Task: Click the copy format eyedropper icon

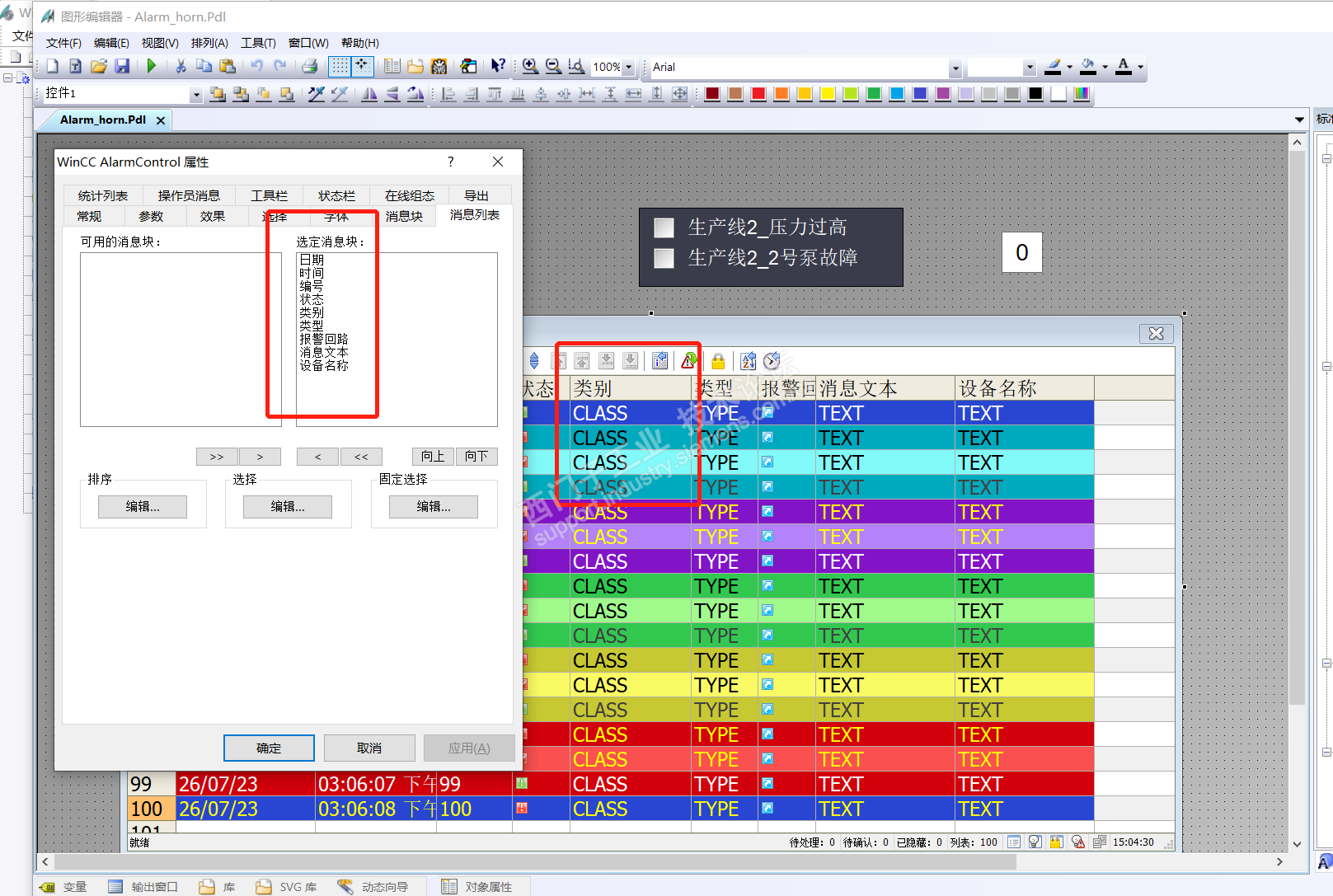Action: point(317,94)
